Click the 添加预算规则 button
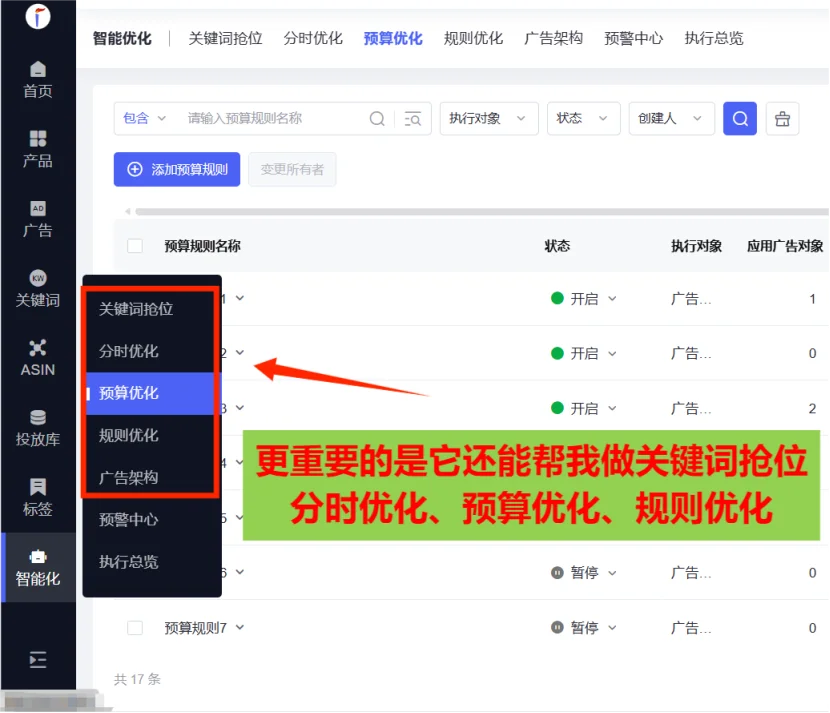830x713 pixels. pyautogui.click(x=177, y=169)
